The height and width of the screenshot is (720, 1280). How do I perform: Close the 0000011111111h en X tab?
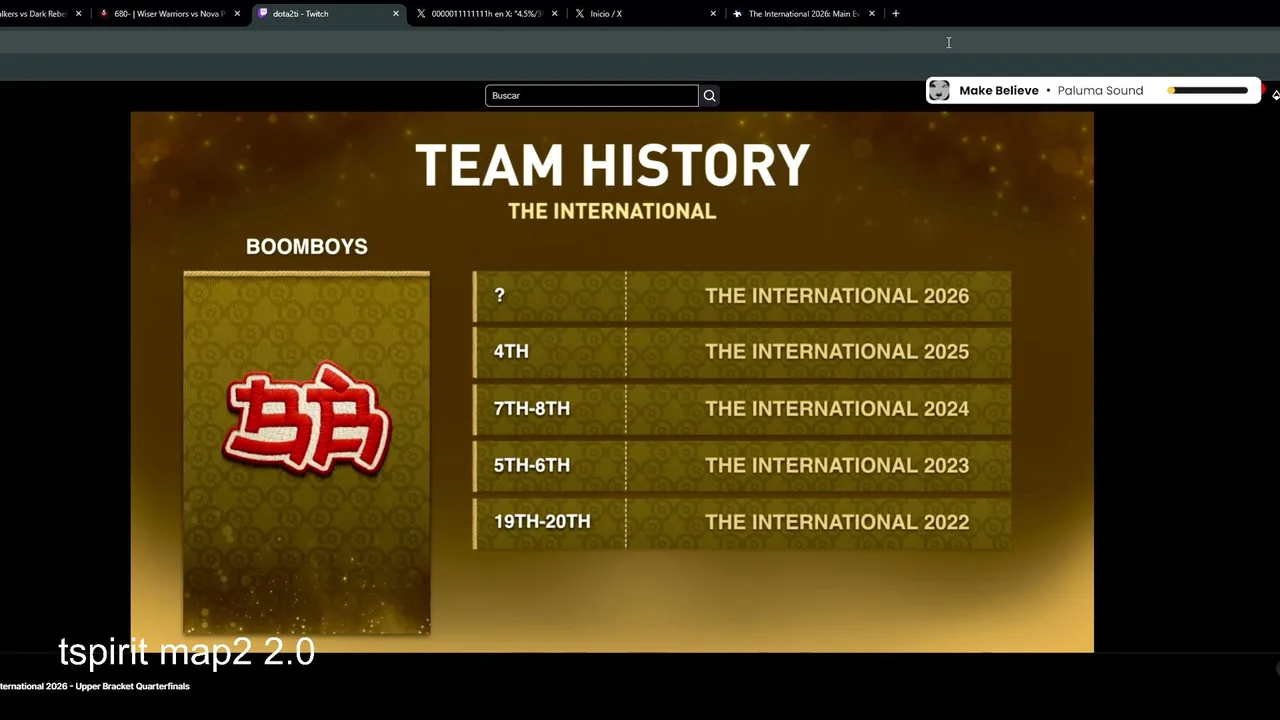[x=554, y=14]
